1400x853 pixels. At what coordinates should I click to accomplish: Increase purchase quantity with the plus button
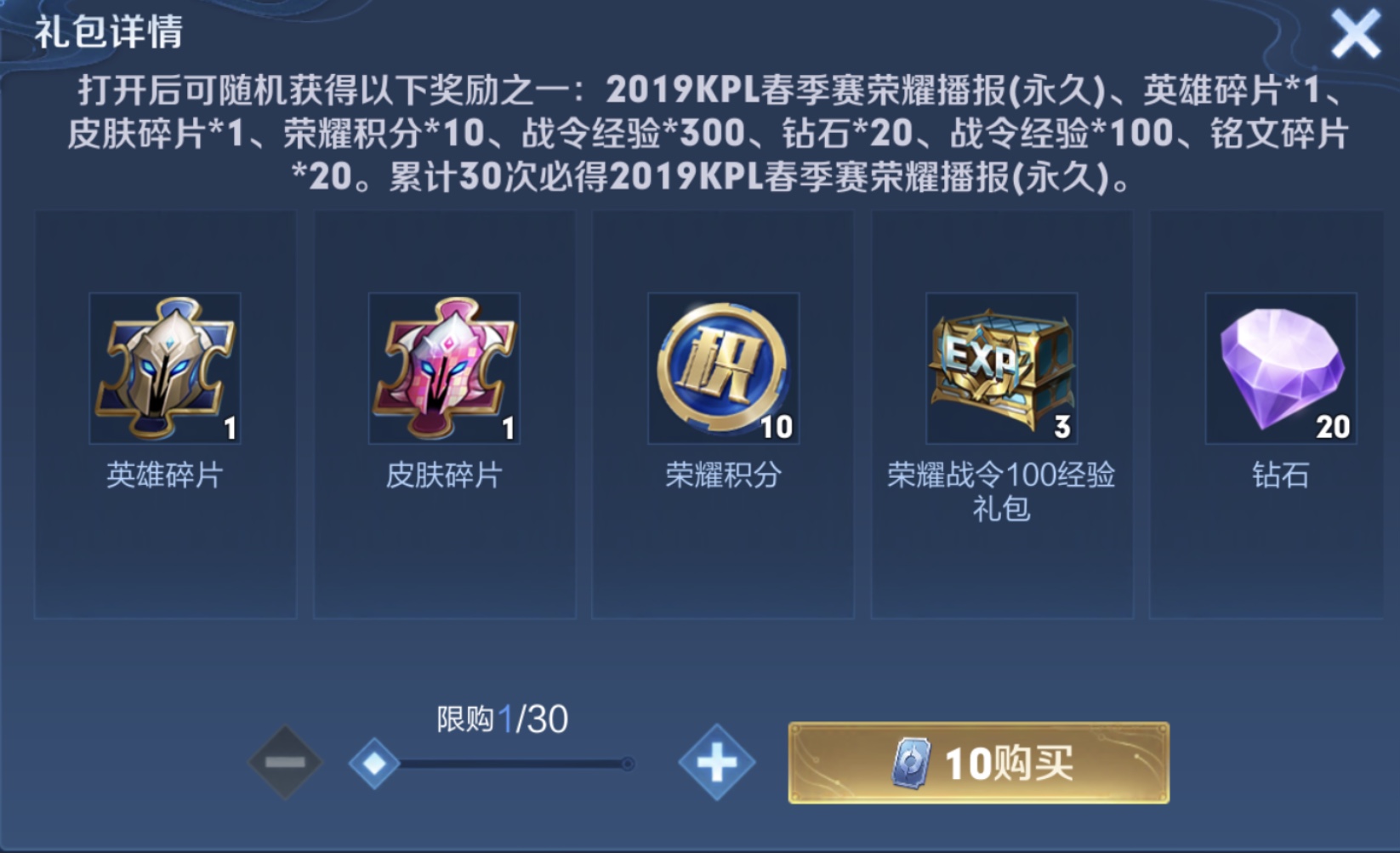click(x=716, y=762)
